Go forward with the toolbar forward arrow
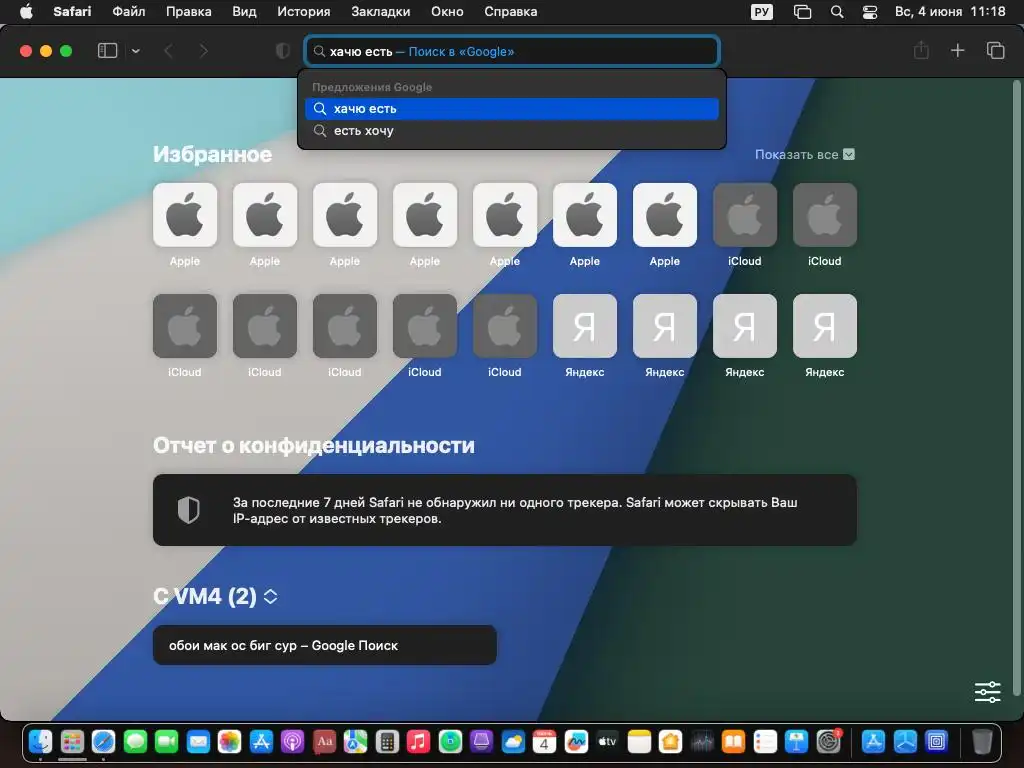This screenshot has height=768, width=1024. pos(203,51)
